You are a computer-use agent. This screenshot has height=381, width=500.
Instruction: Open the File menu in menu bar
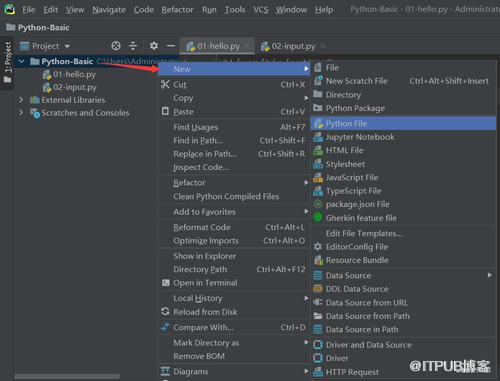tap(29, 10)
